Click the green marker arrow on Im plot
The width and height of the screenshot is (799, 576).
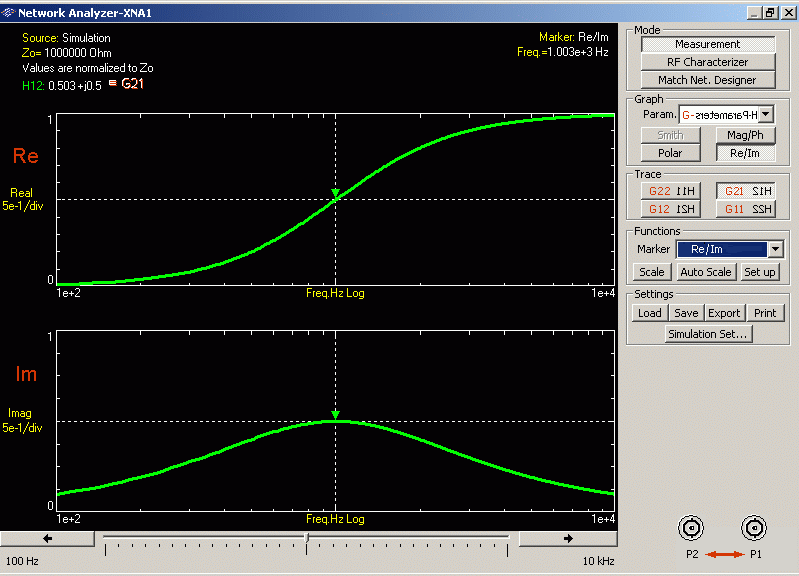coord(335,414)
